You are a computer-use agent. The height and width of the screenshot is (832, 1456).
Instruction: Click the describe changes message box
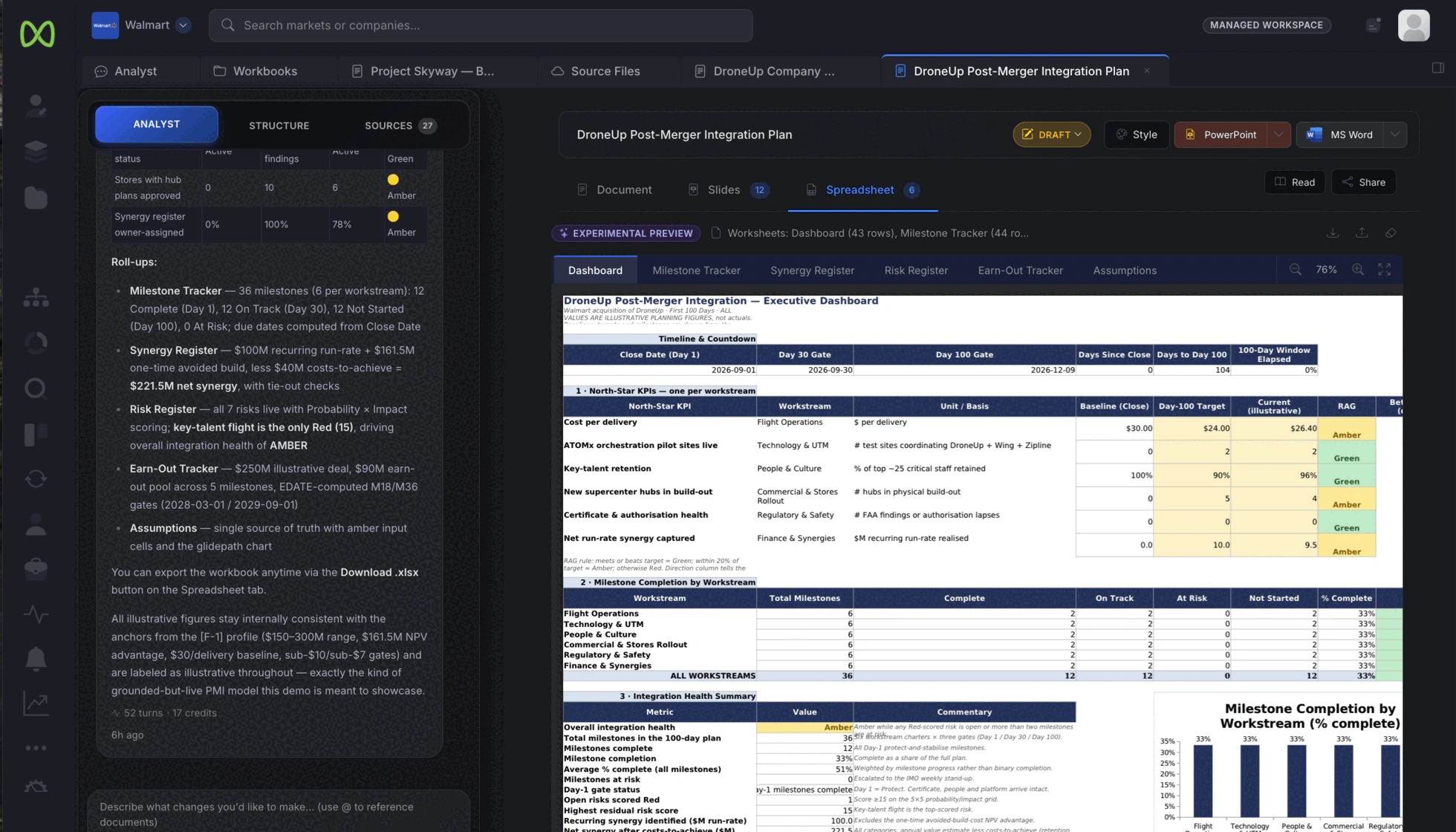[279, 814]
